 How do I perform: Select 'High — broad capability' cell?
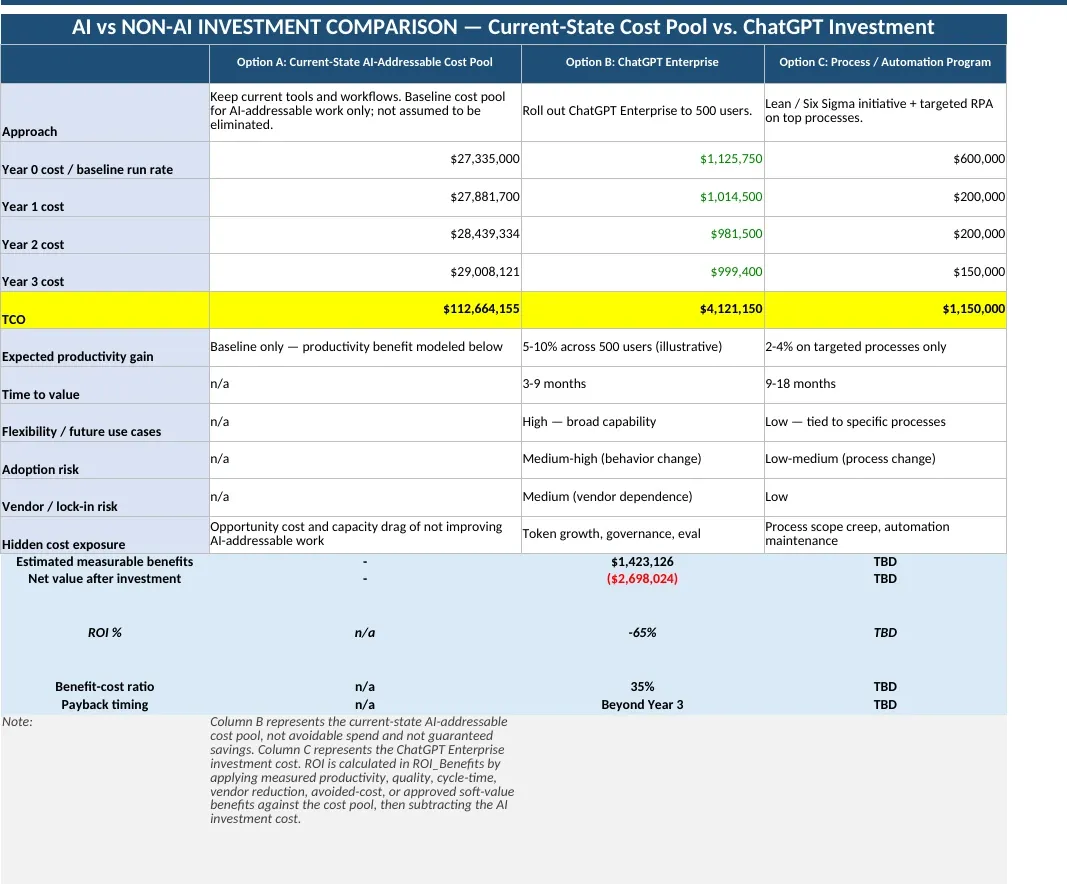tap(642, 422)
